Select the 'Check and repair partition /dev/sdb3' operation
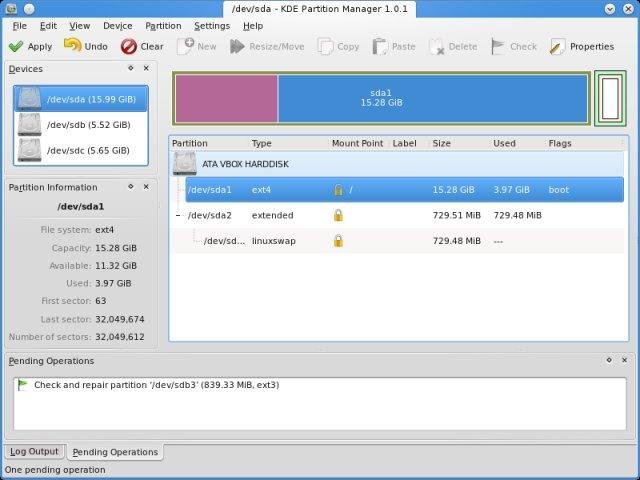 [157, 385]
